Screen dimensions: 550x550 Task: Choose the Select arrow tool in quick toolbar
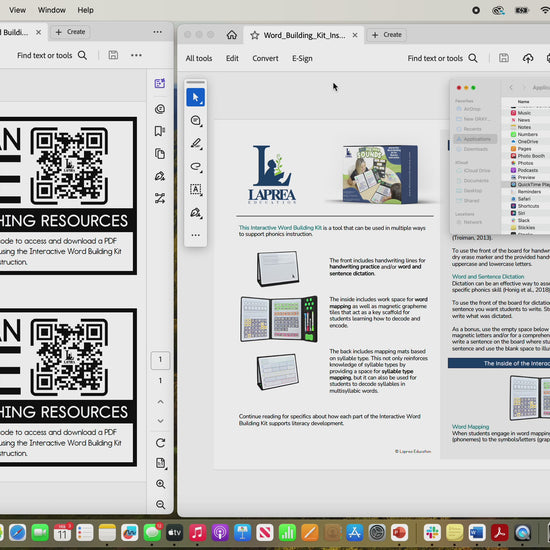(195, 97)
